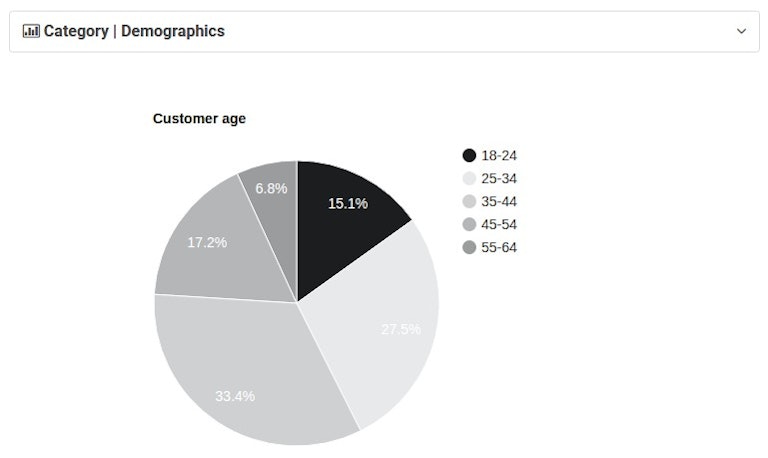Click the 25-34 legend color dot
Screen dimensions: 768x458
click(470, 178)
